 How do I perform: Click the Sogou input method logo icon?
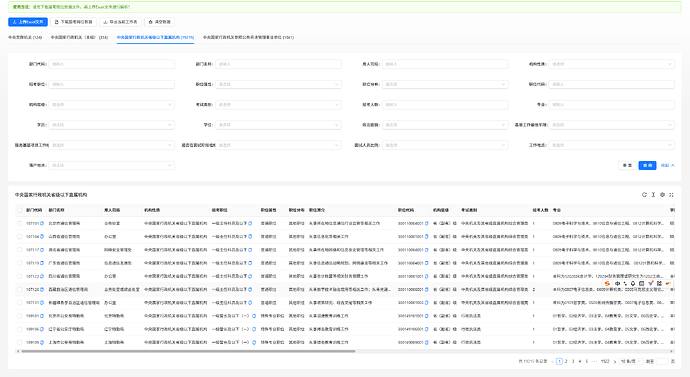pyautogui.click(x=608, y=284)
